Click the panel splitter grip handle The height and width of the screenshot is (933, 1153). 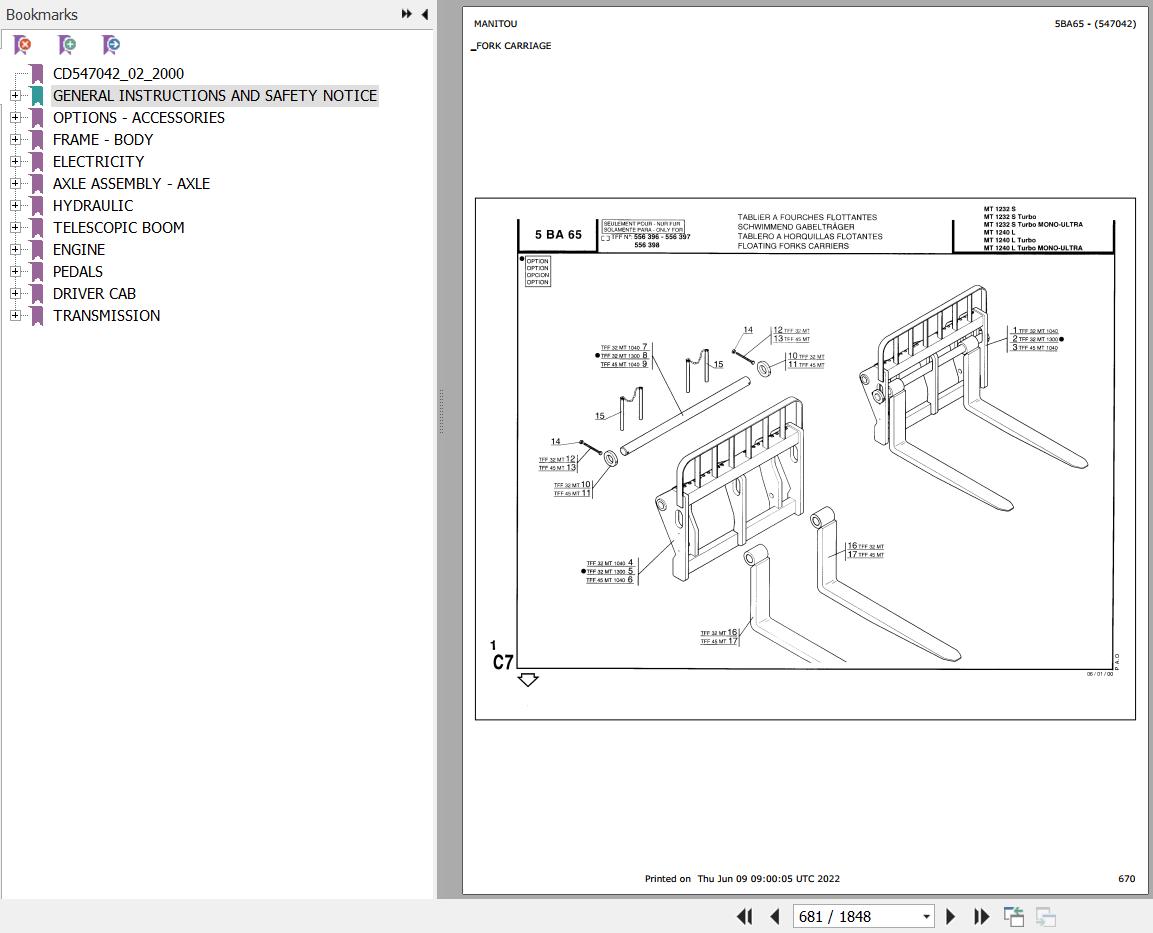[x=441, y=412]
